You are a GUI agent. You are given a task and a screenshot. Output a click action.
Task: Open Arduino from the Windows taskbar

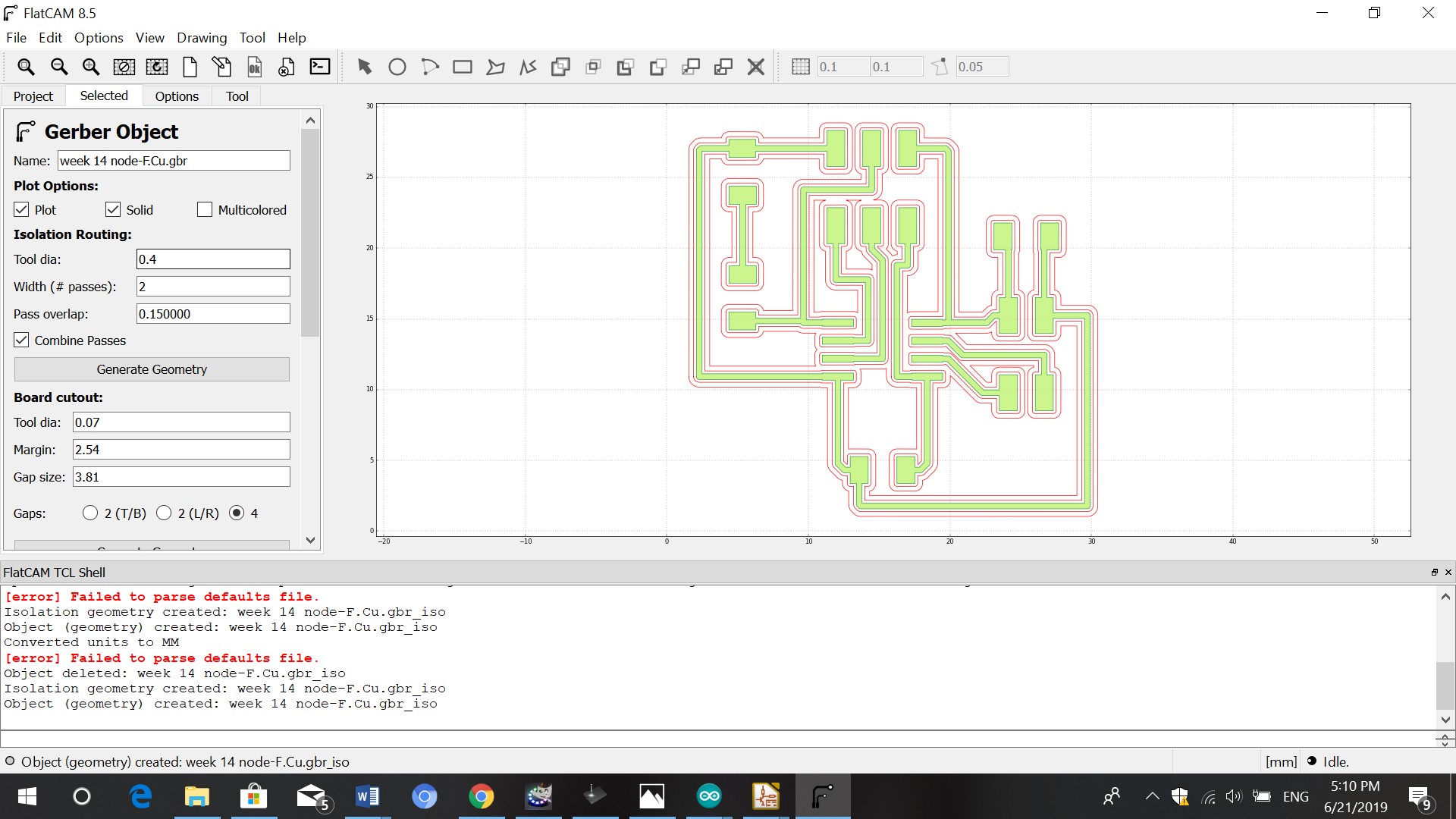click(x=709, y=796)
